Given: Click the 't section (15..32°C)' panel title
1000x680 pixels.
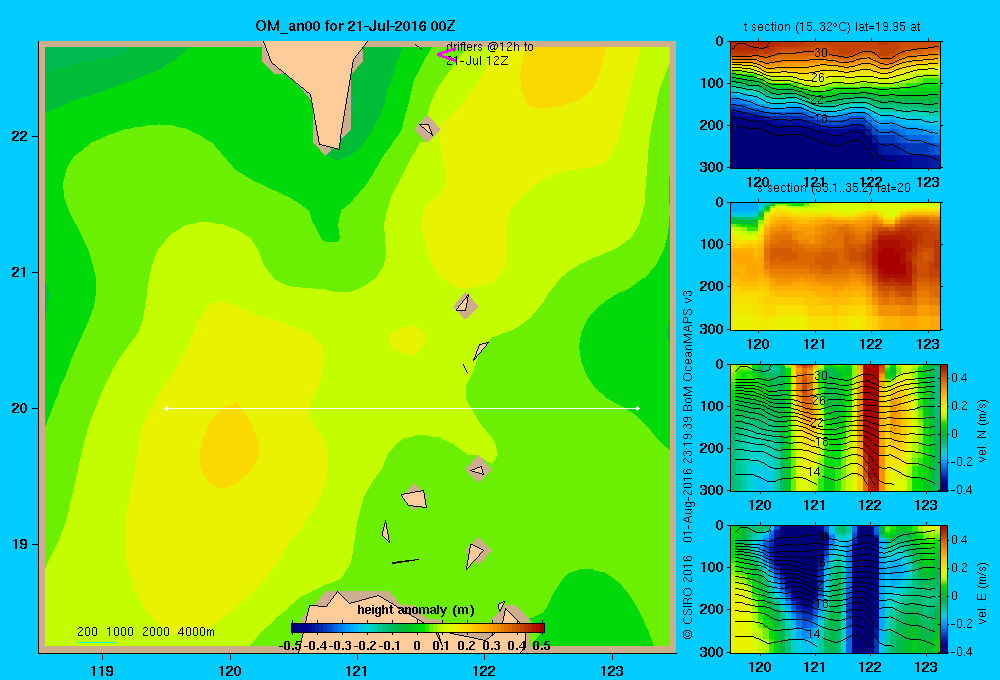Looking at the screenshot, I should 832,27.
